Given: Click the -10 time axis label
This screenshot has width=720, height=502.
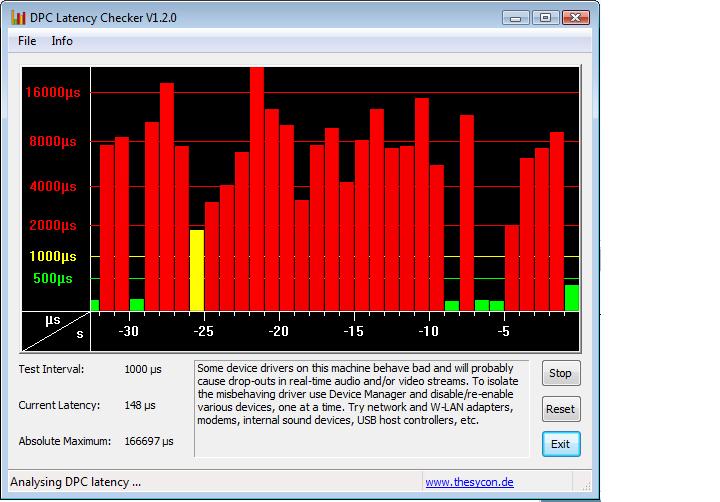Looking at the screenshot, I should tap(428, 331).
